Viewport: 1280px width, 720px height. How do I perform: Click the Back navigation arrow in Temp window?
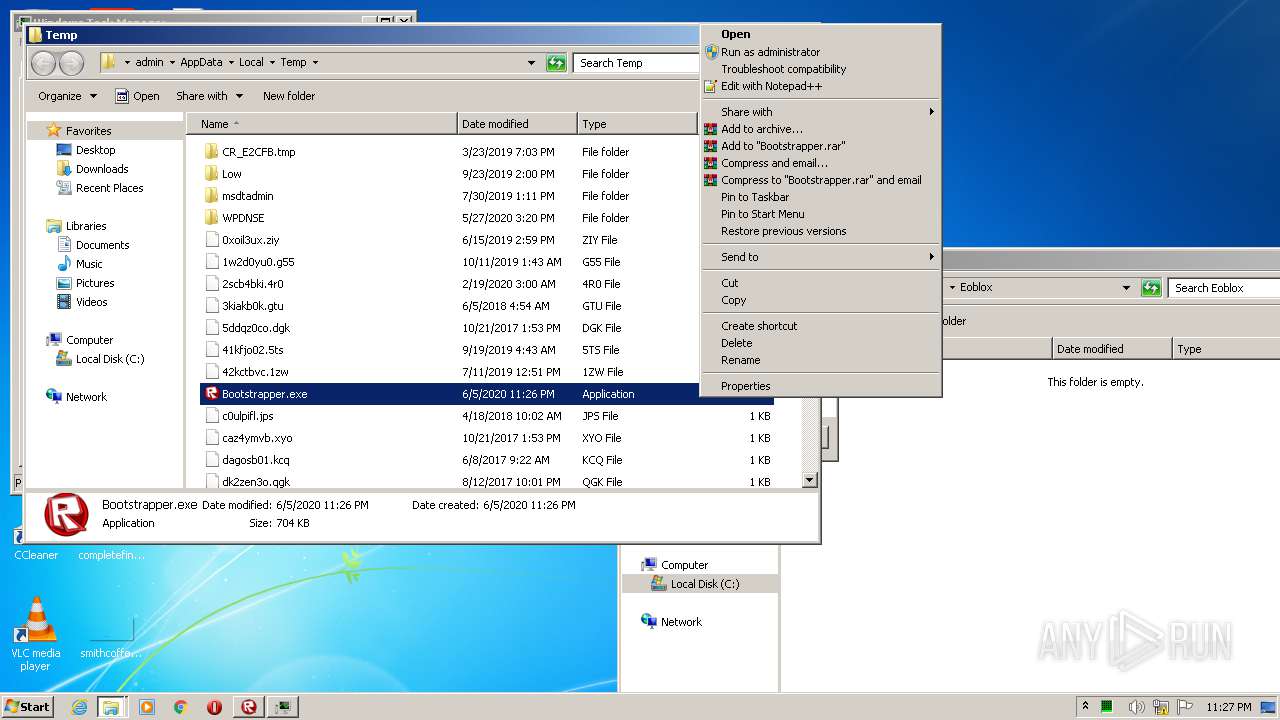pos(43,63)
